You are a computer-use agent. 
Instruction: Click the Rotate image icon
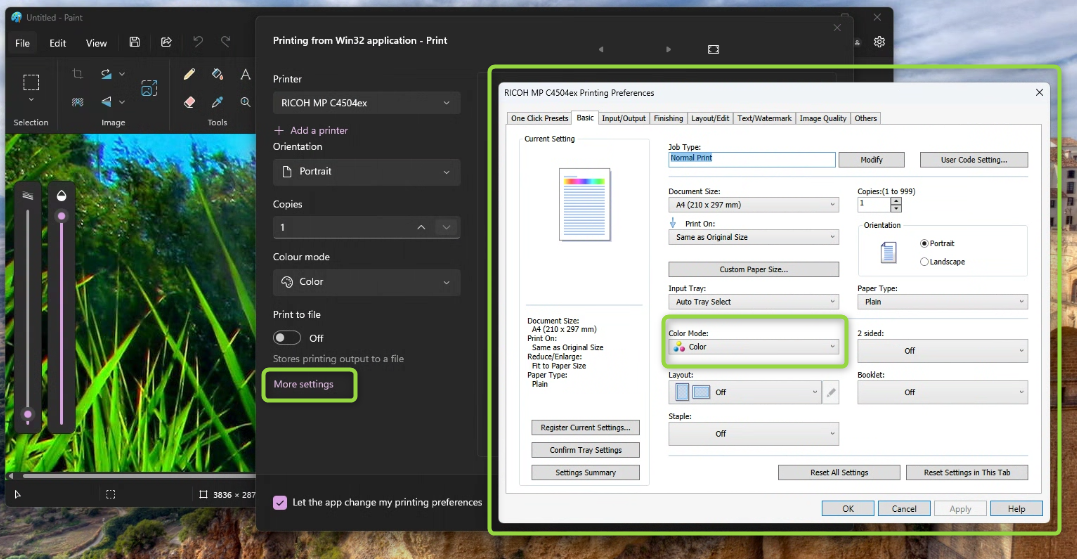click(106, 73)
